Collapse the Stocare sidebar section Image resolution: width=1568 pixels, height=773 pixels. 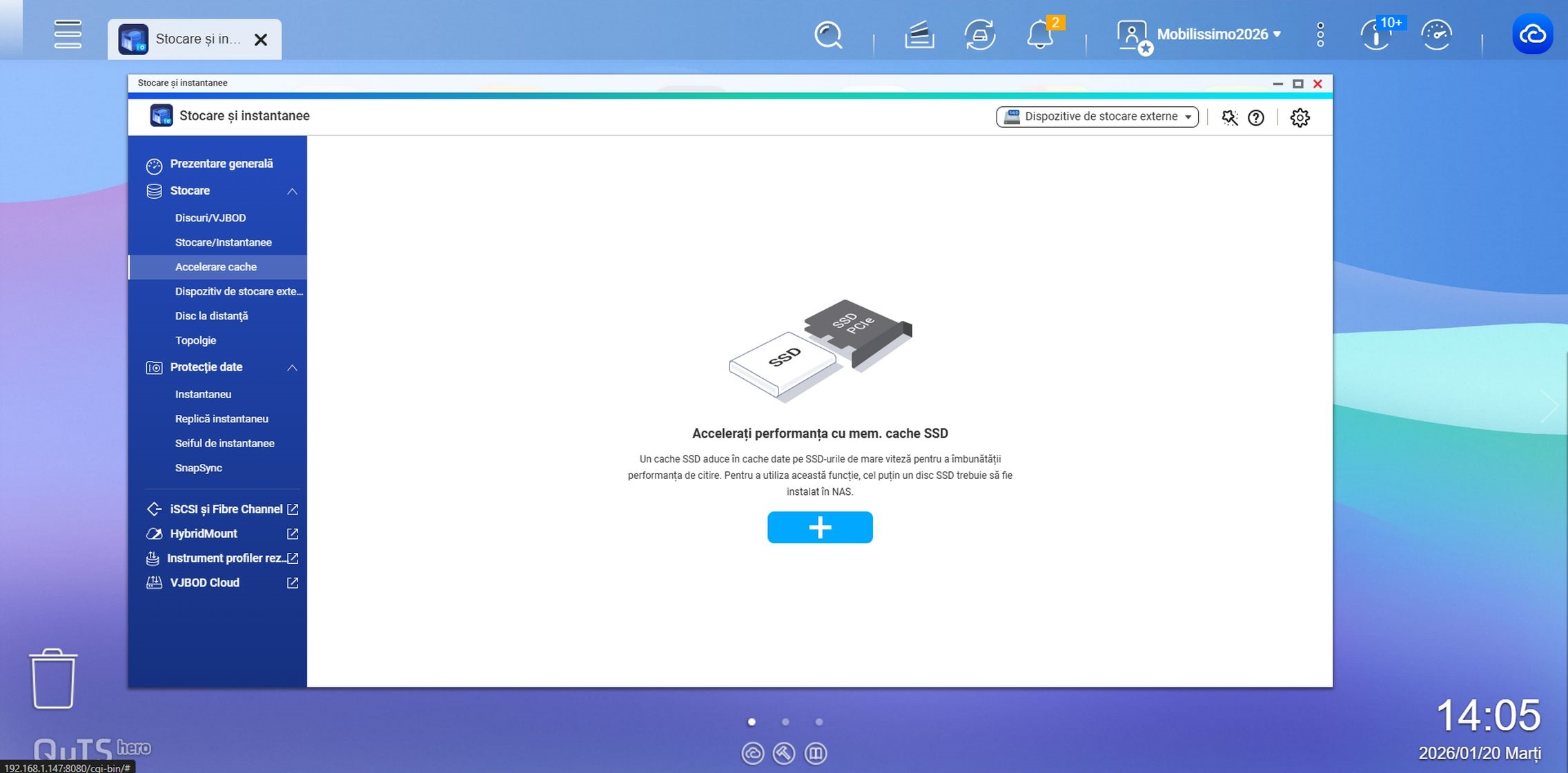[x=292, y=191]
